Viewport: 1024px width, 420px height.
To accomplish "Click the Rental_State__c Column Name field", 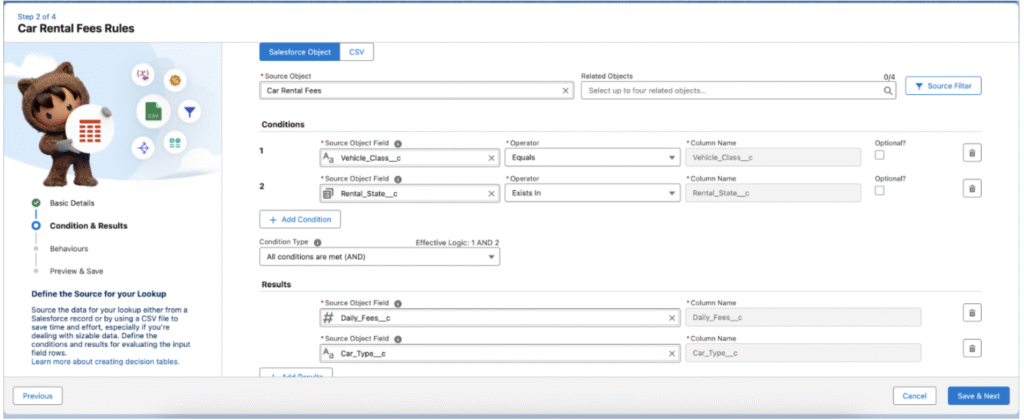I will click(x=772, y=193).
